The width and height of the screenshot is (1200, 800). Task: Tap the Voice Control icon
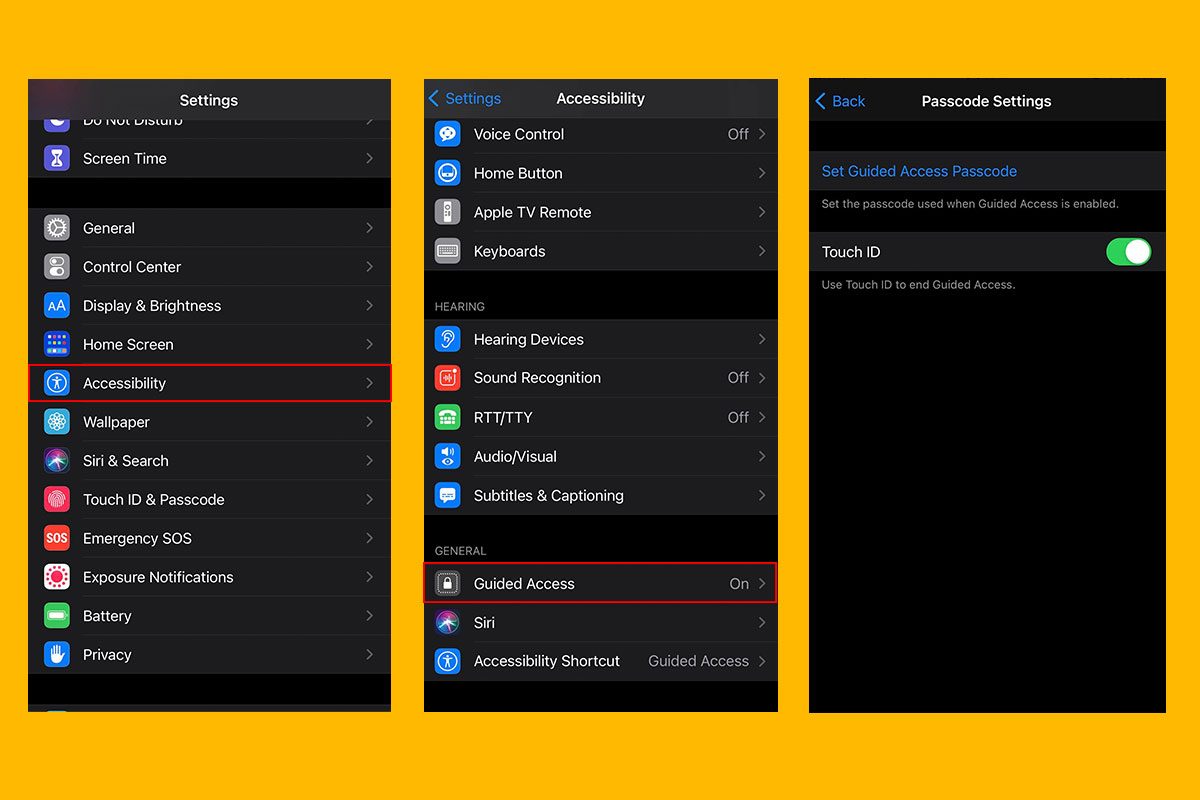[448, 134]
